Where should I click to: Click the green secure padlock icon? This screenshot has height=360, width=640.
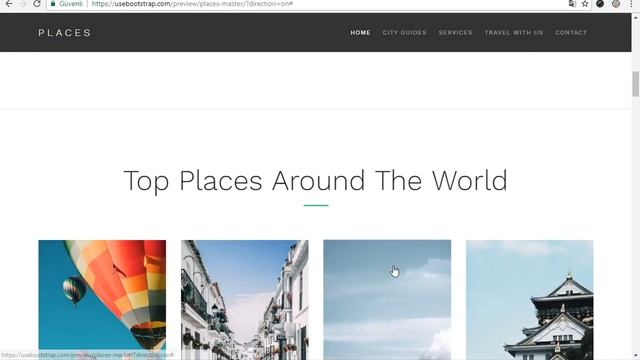53,4
